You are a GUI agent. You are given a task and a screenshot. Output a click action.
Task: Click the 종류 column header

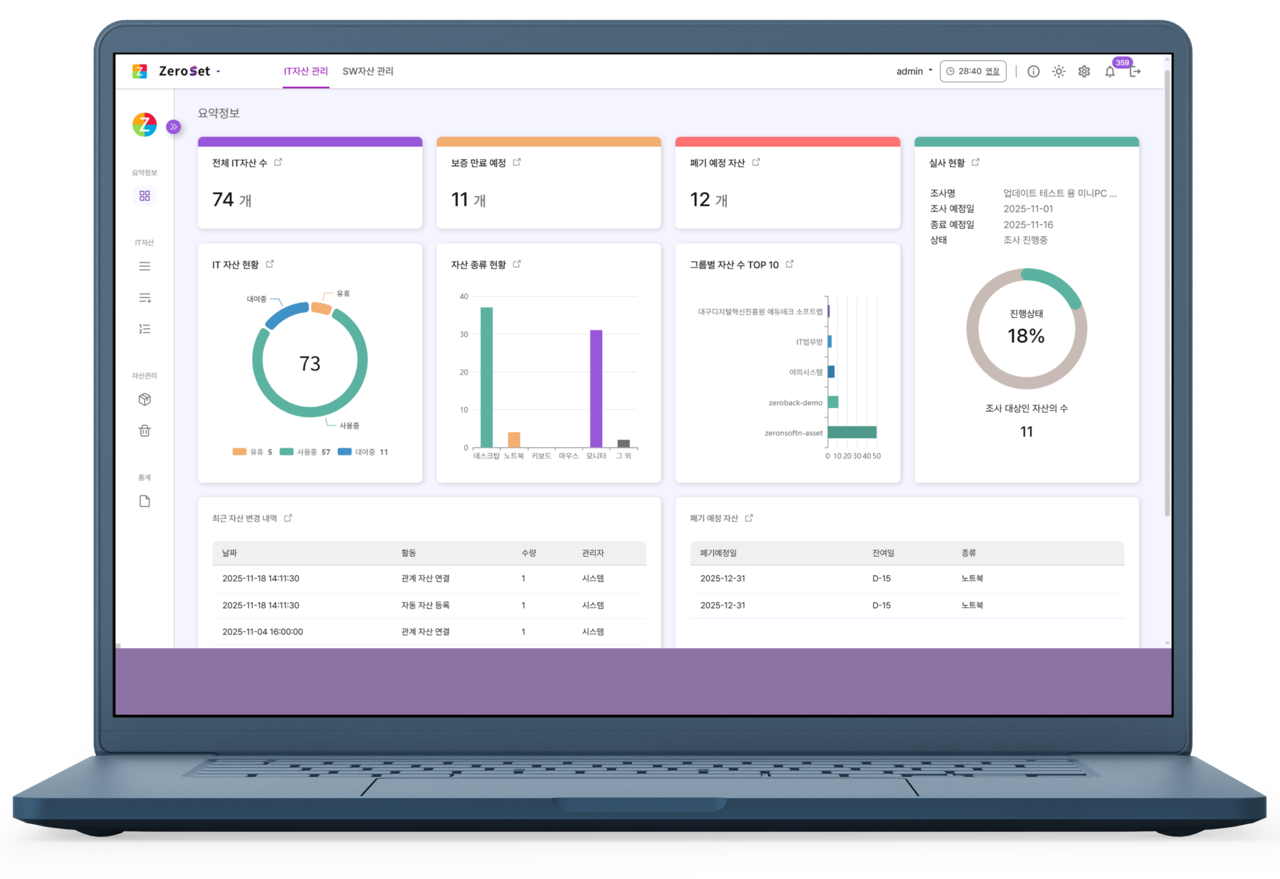click(x=969, y=553)
